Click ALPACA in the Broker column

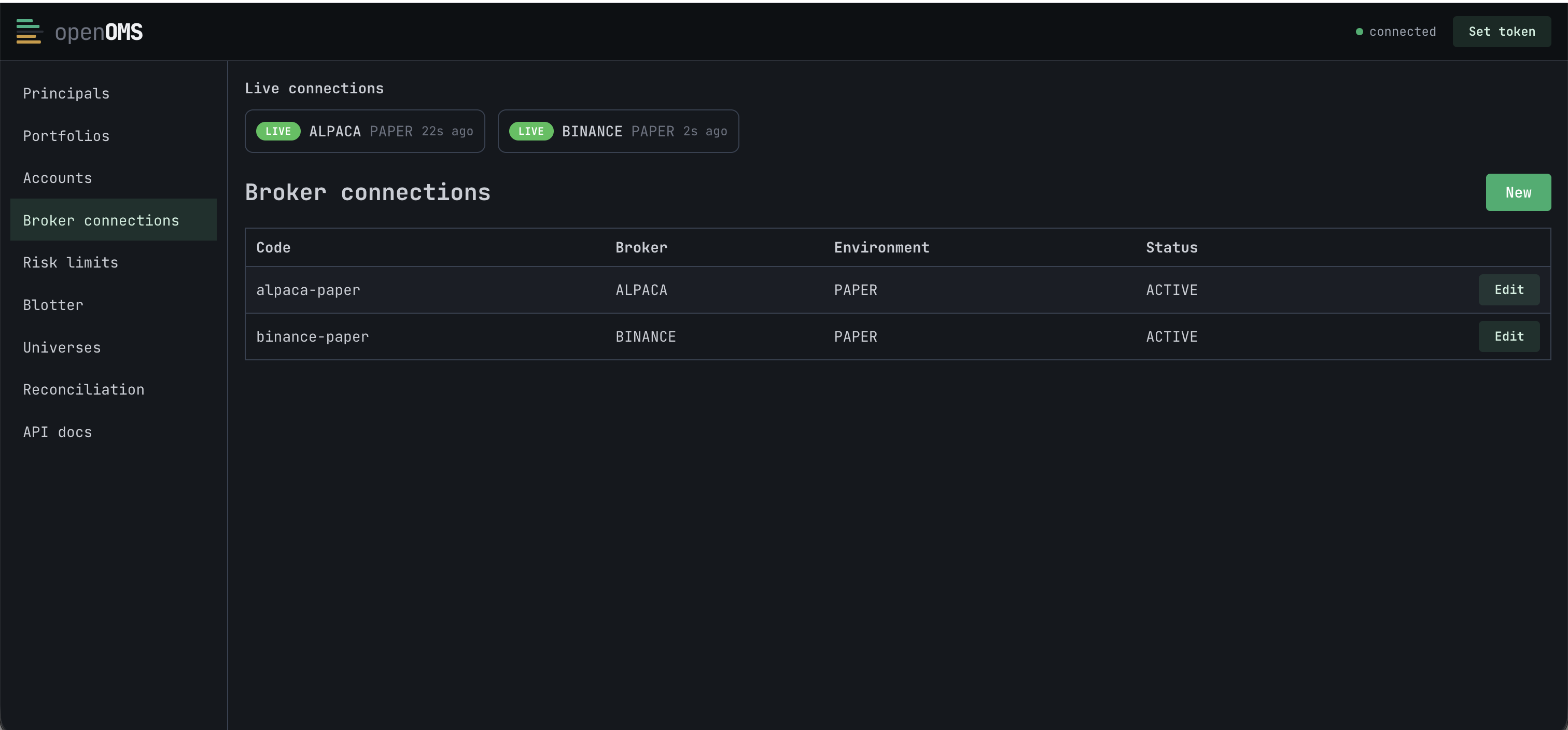click(x=641, y=290)
